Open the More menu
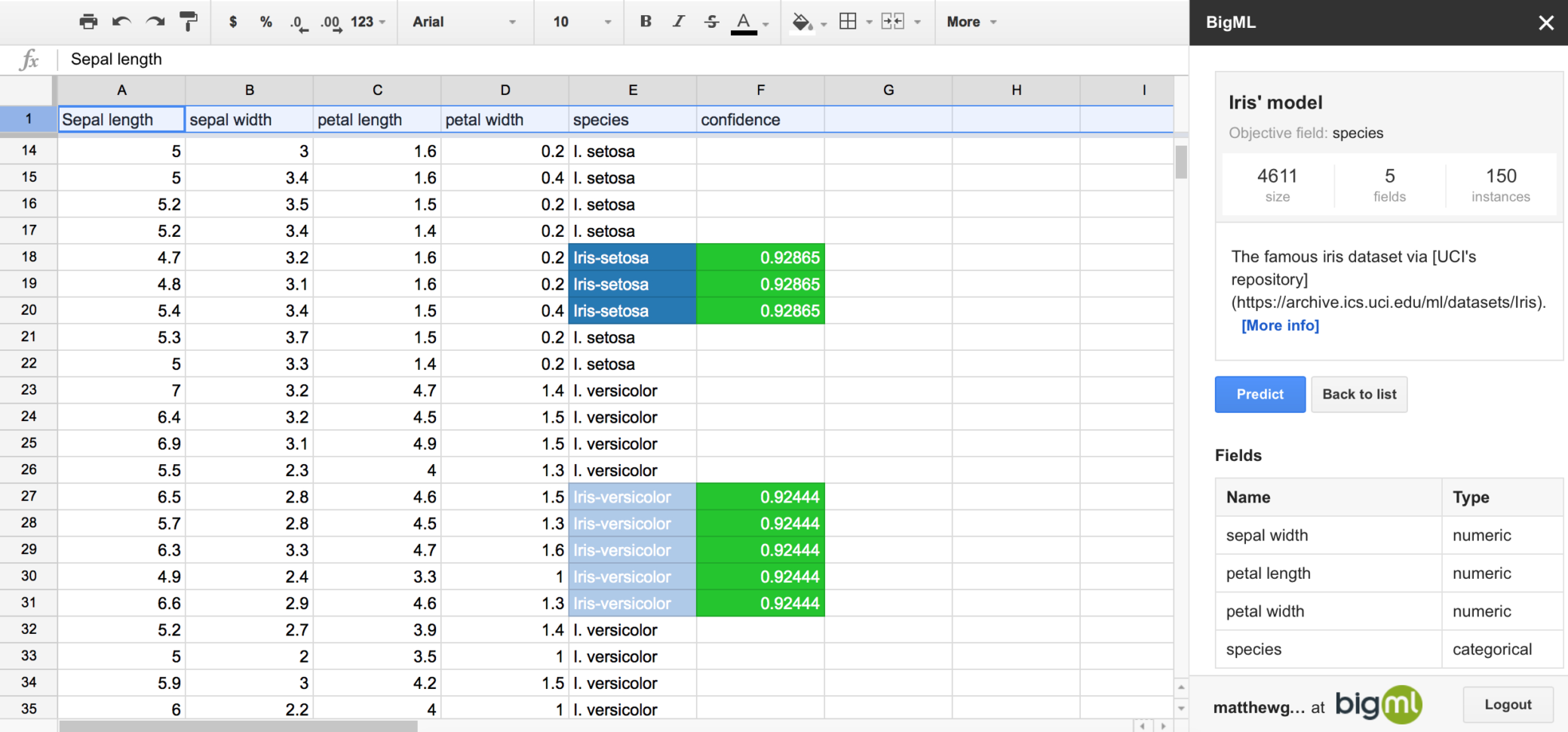This screenshot has height=732, width=1568. point(970,22)
